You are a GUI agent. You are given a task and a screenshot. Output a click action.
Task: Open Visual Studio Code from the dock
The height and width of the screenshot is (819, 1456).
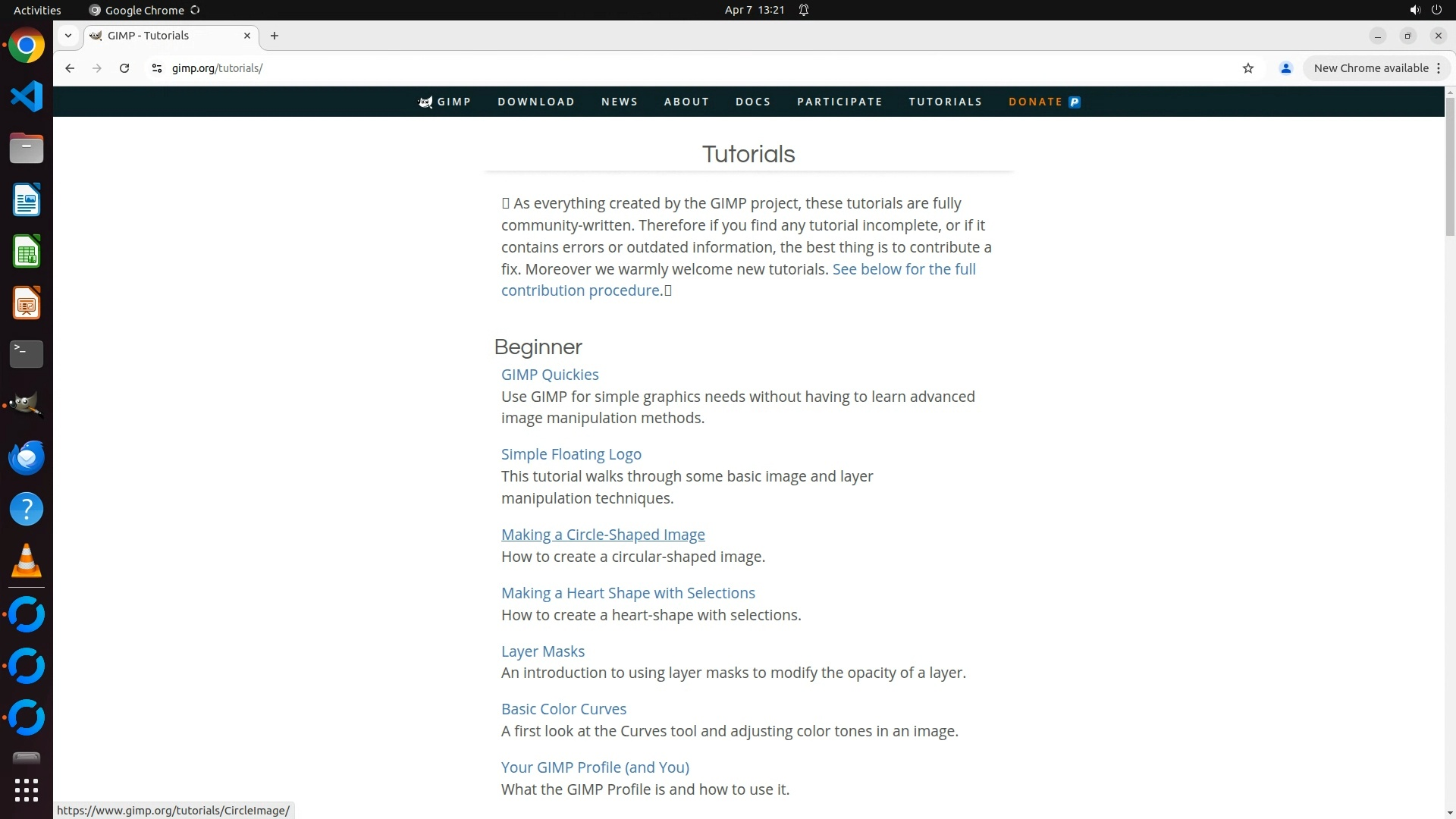(26, 97)
